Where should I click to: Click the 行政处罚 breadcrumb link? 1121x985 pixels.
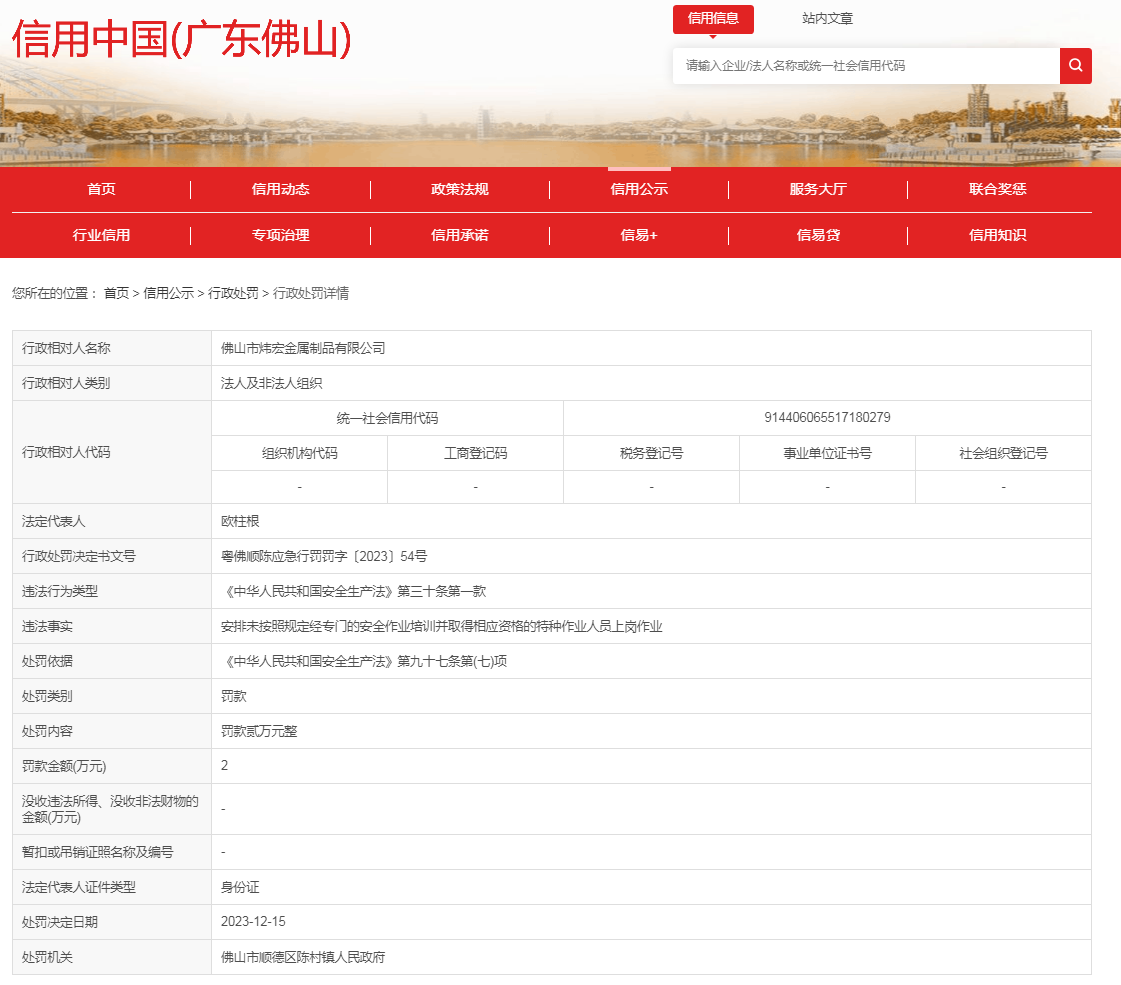pos(233,293)
